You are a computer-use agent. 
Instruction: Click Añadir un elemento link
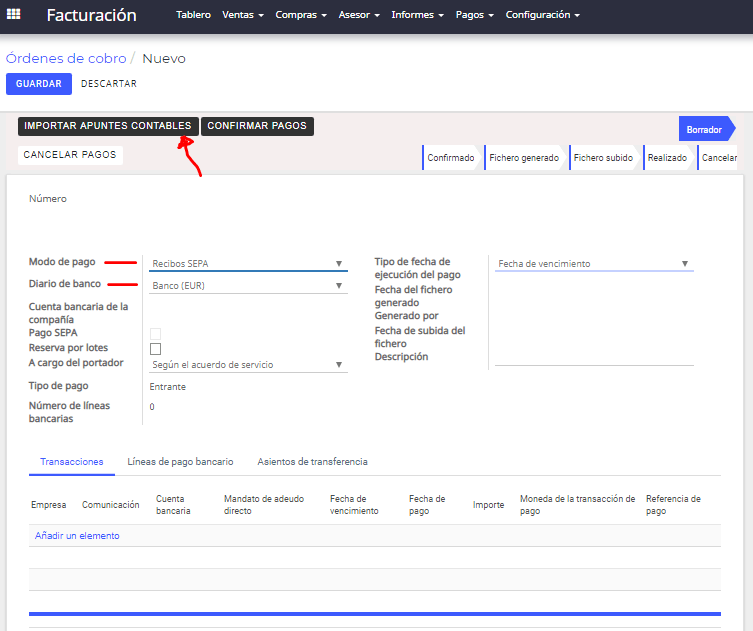coord(77,535)
